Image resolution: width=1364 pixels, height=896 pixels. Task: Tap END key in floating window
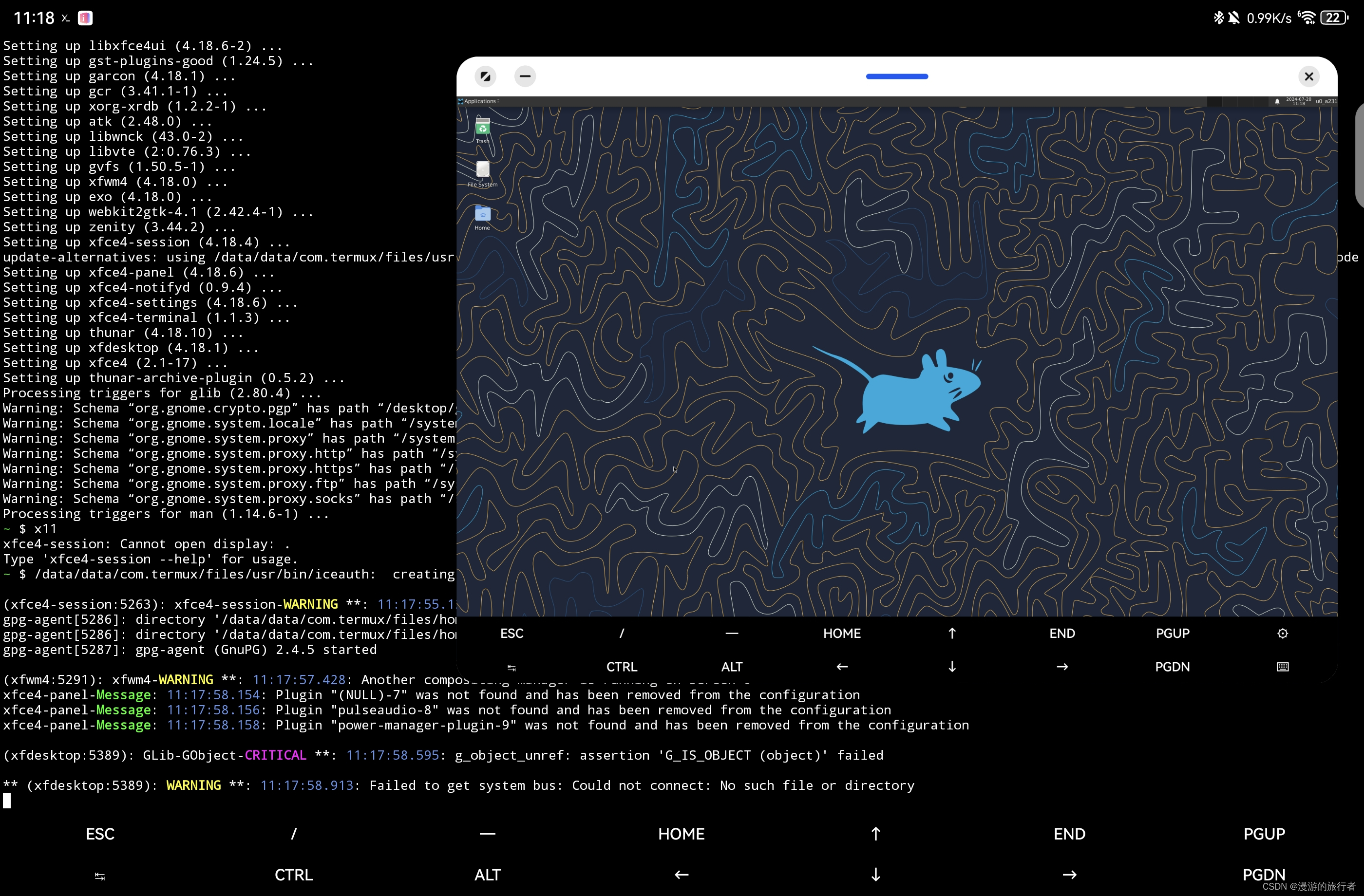point(1062,634)
